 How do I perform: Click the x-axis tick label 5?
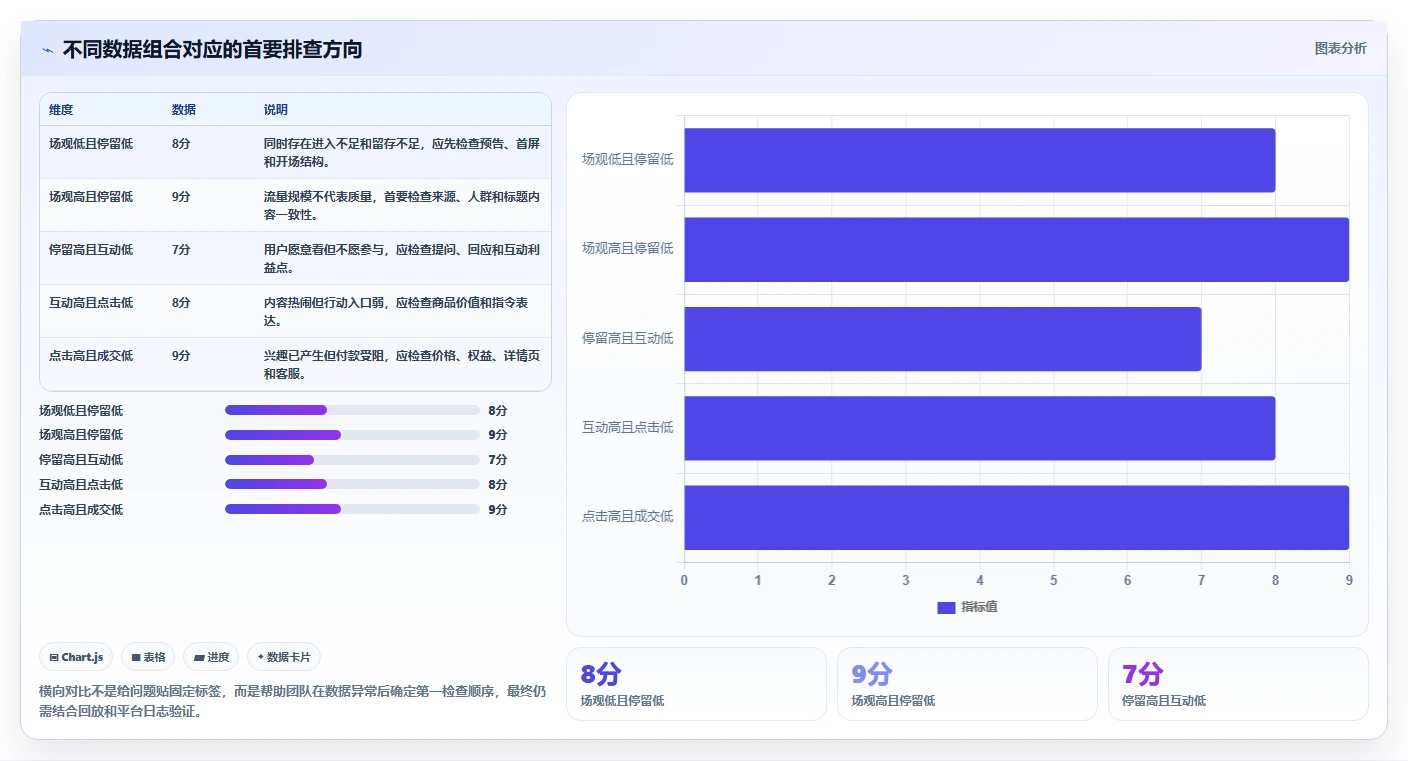pos(1053,580)
